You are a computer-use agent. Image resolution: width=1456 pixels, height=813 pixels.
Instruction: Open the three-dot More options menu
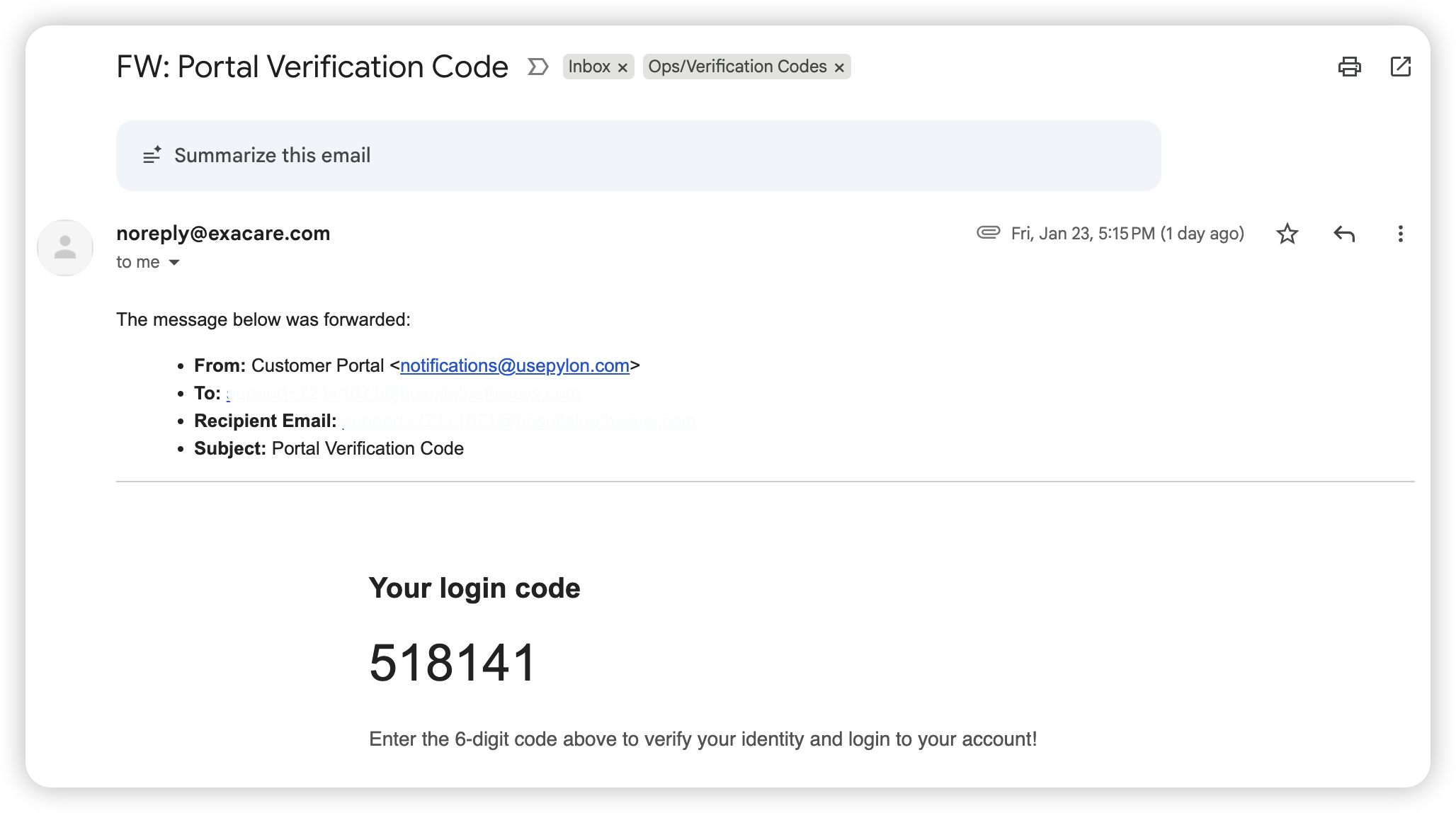pos(1400,234)
